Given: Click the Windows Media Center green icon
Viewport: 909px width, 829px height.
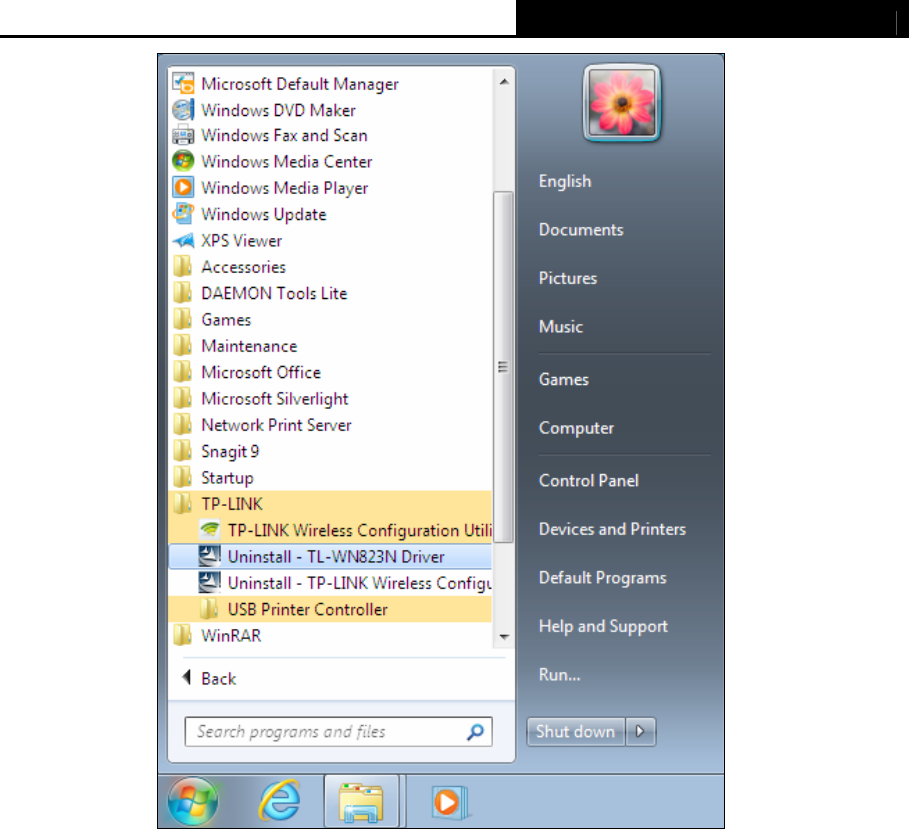Looking at the screenshot, I should [x=183, y=161].
